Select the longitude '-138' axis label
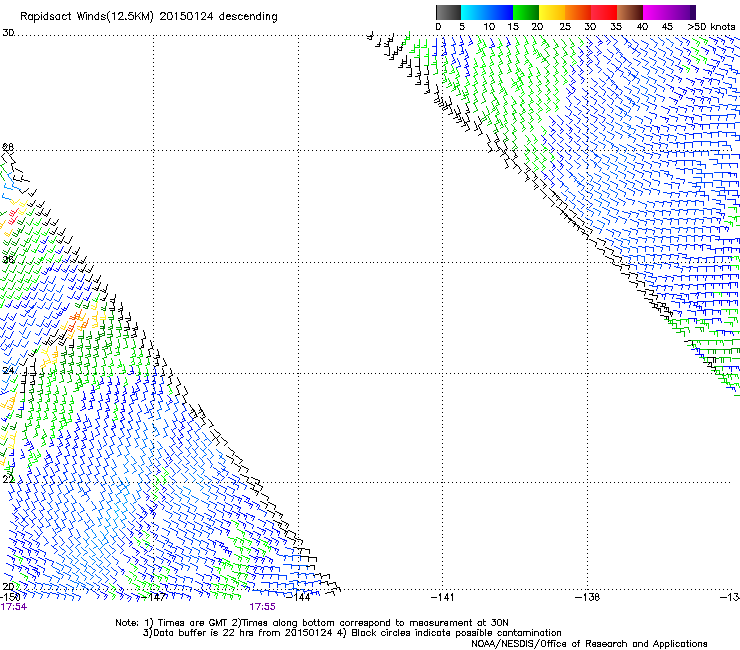The height and width of the screenshot is (650, 740). (587, 597)
